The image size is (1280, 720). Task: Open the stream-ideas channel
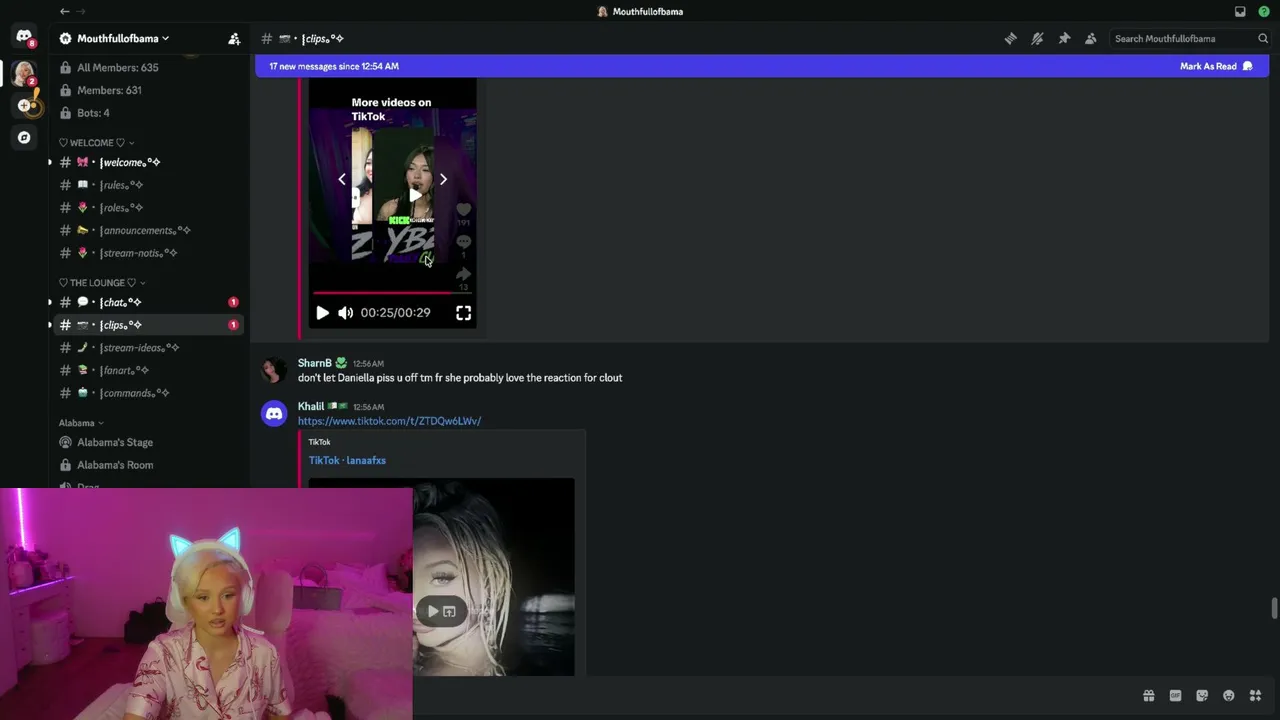click(148, 348)
